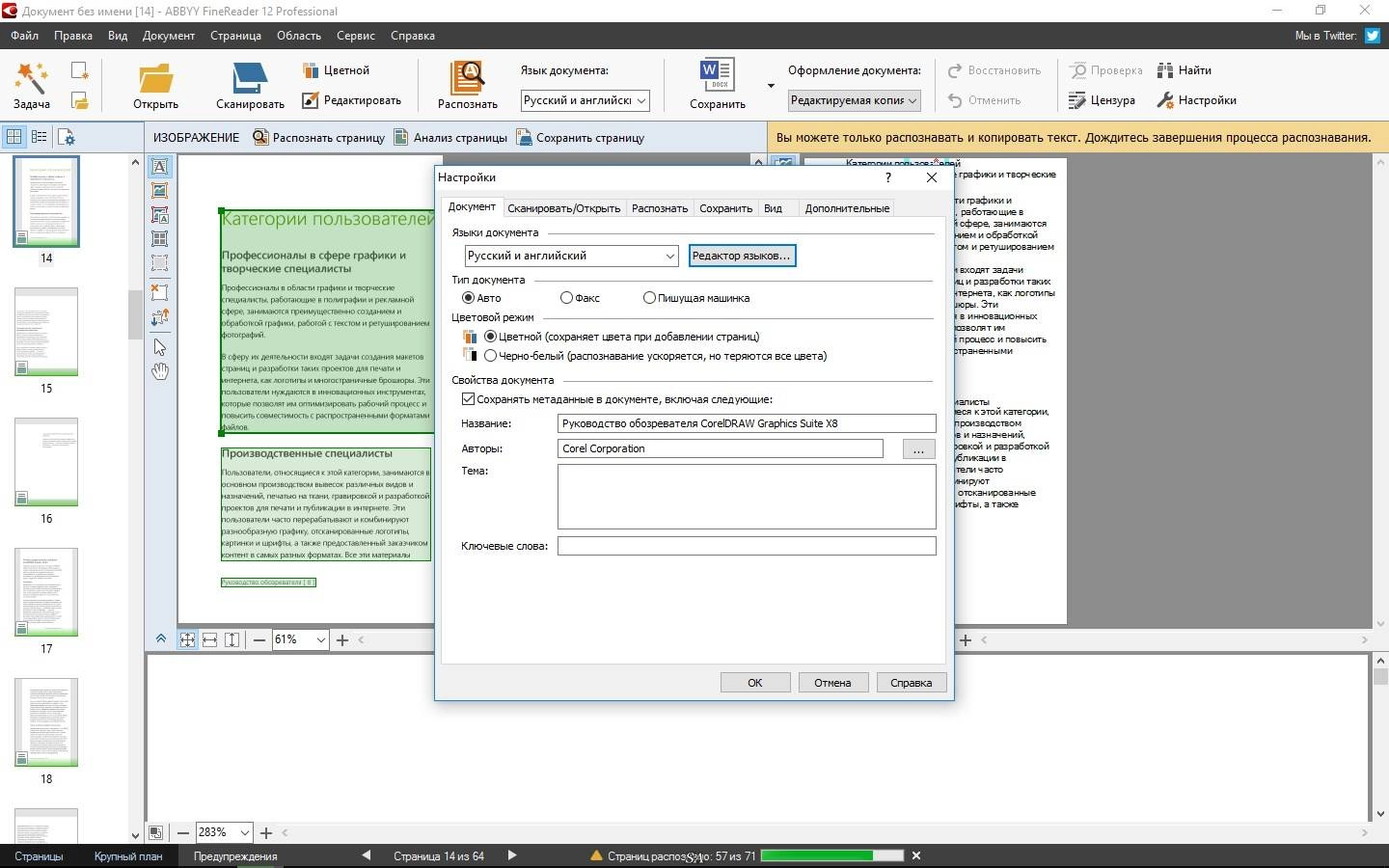Click the Редактор языков button

742,256
